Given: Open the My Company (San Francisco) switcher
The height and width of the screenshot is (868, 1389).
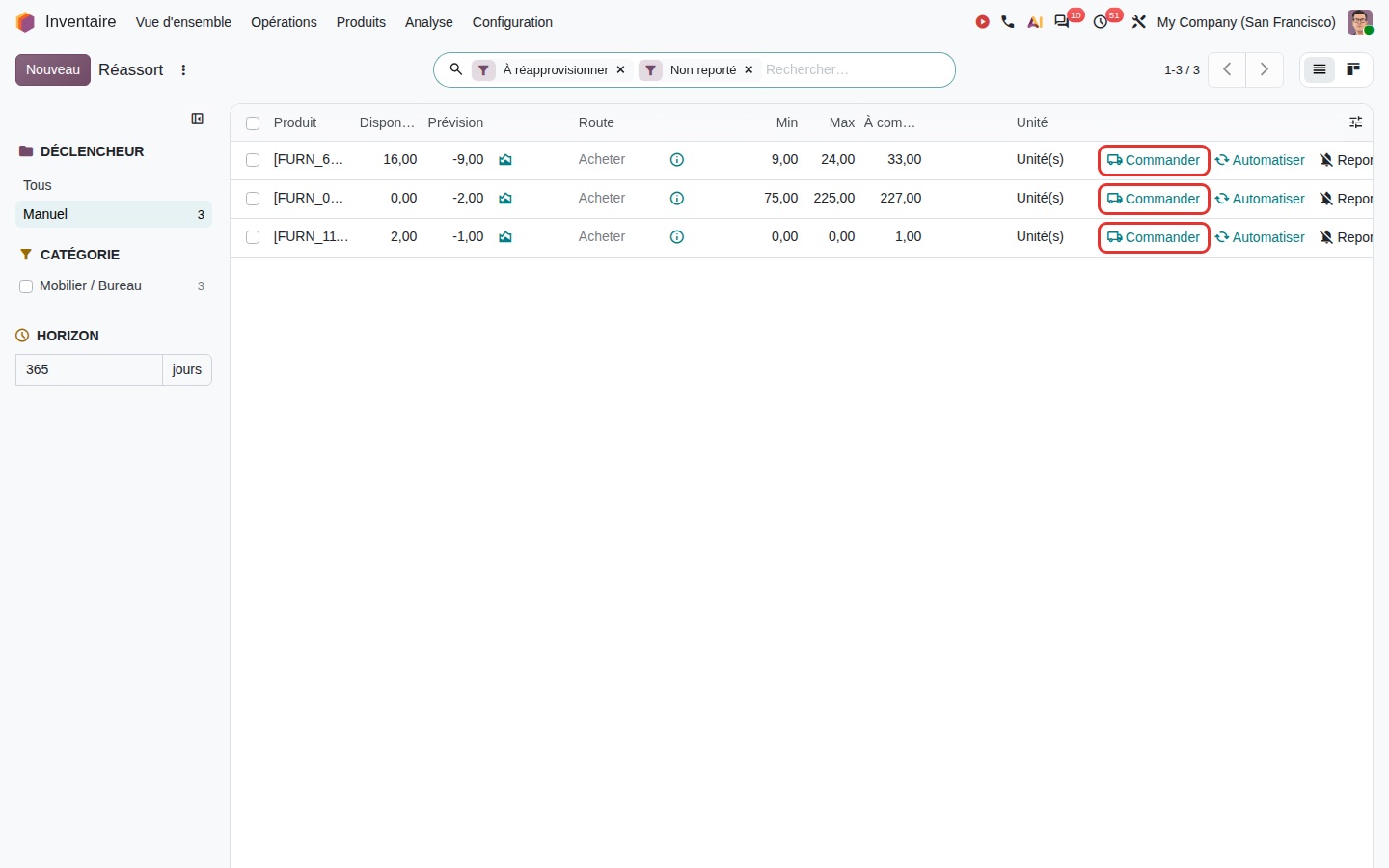Looking at the screenshot, I should 1246,22.
